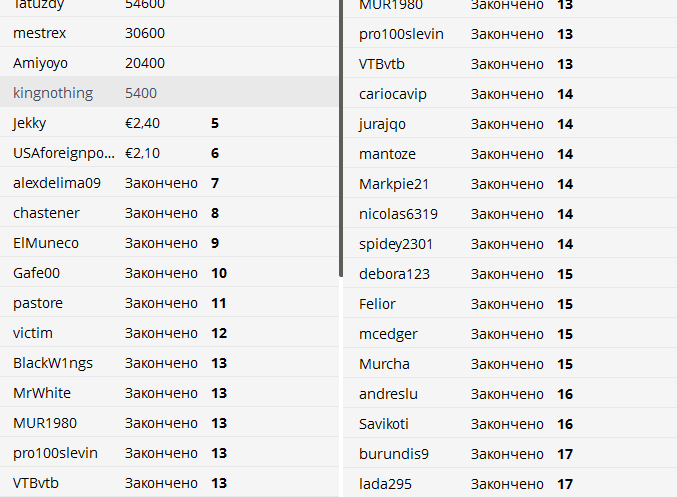This screenshot has height=497, width=677.
Task: Select player mestrex with 30600 chips
Action: pyautogui.click(x=169, y=32)
